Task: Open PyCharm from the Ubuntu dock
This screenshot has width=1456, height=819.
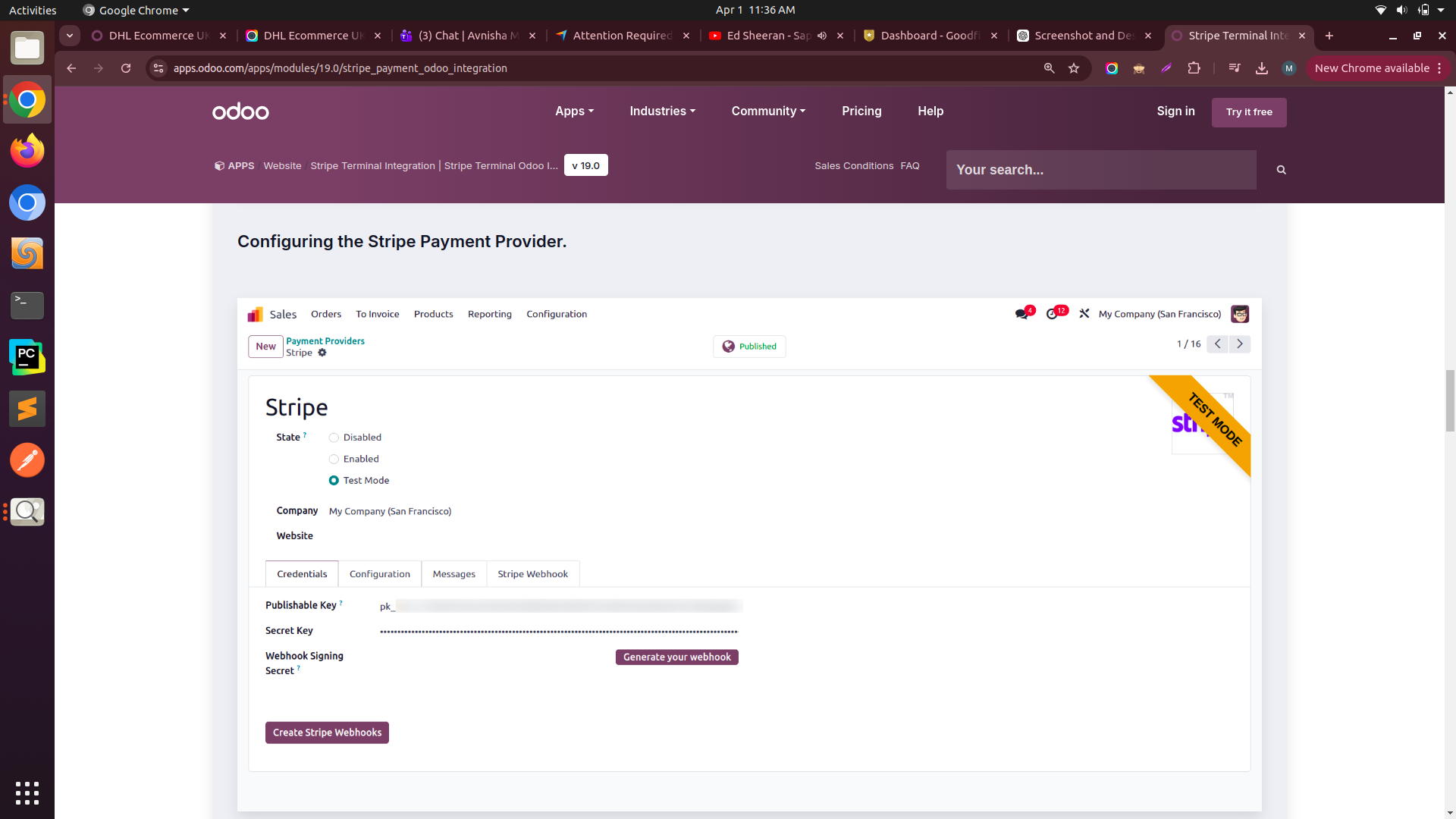Action: (x=27, y=357)
